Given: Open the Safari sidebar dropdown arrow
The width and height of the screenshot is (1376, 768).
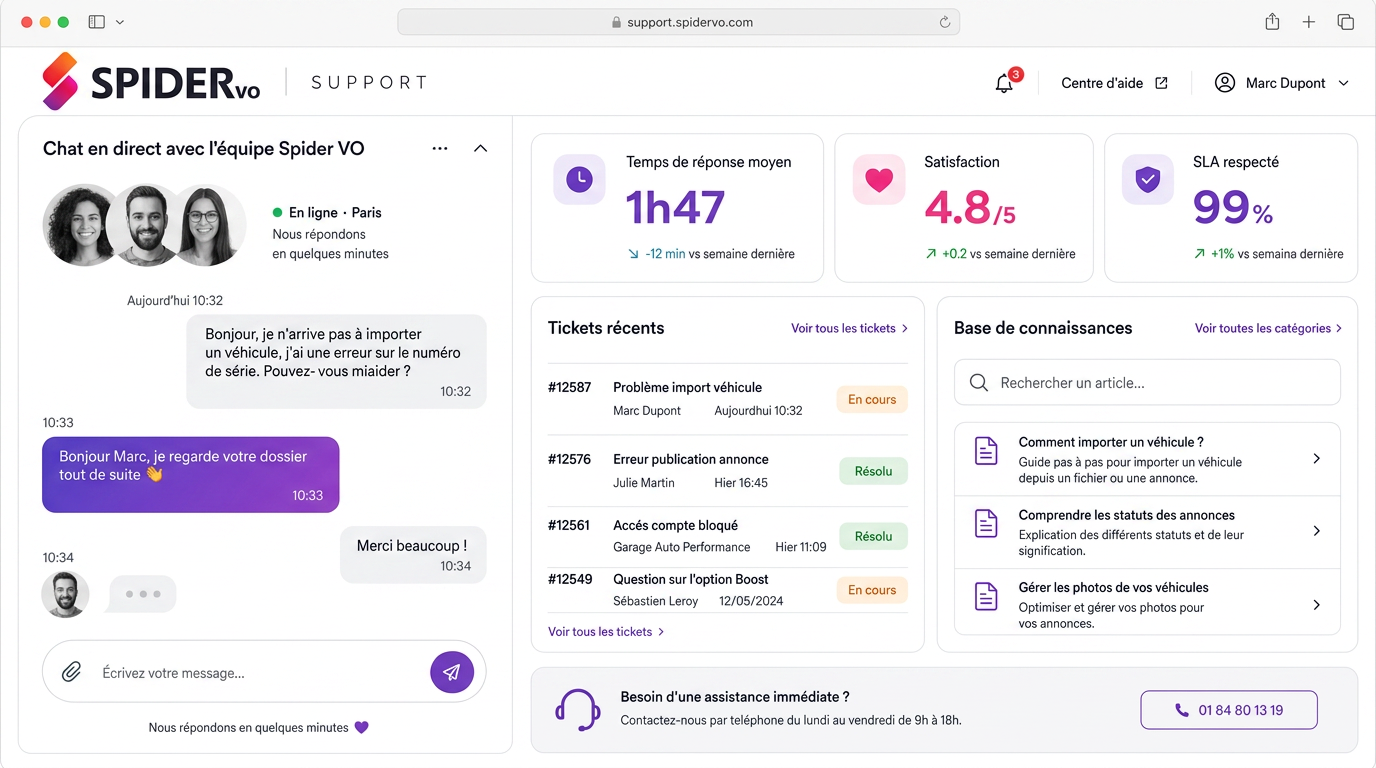Looking at the screenshot, I should coord(121,22).
